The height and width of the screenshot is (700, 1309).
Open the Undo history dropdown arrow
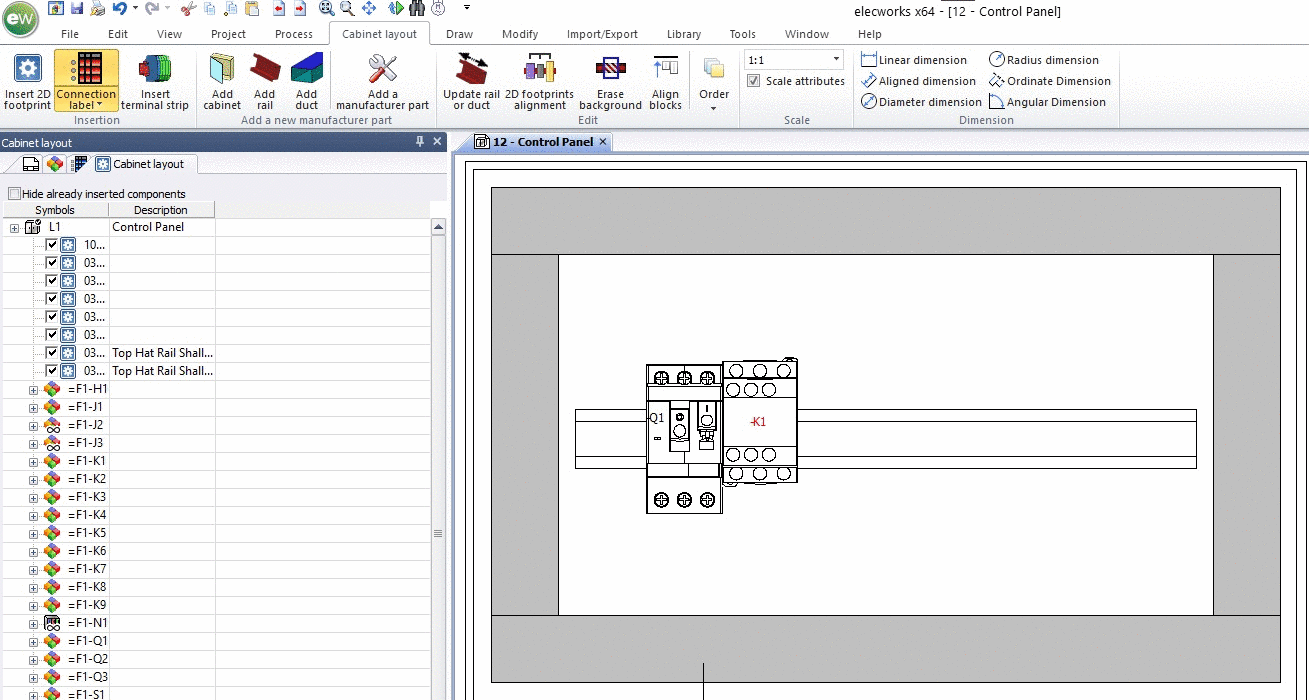133,8
